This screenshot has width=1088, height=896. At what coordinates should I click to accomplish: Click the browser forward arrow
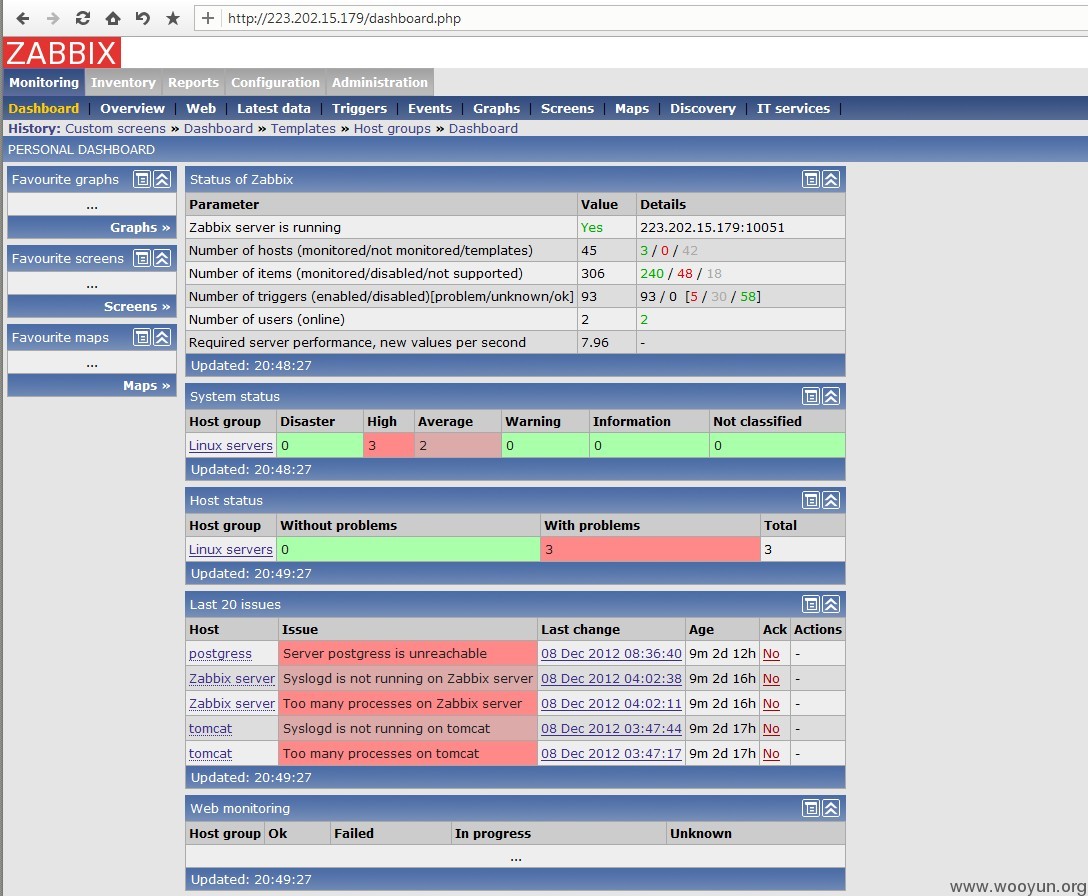point(53,18)
